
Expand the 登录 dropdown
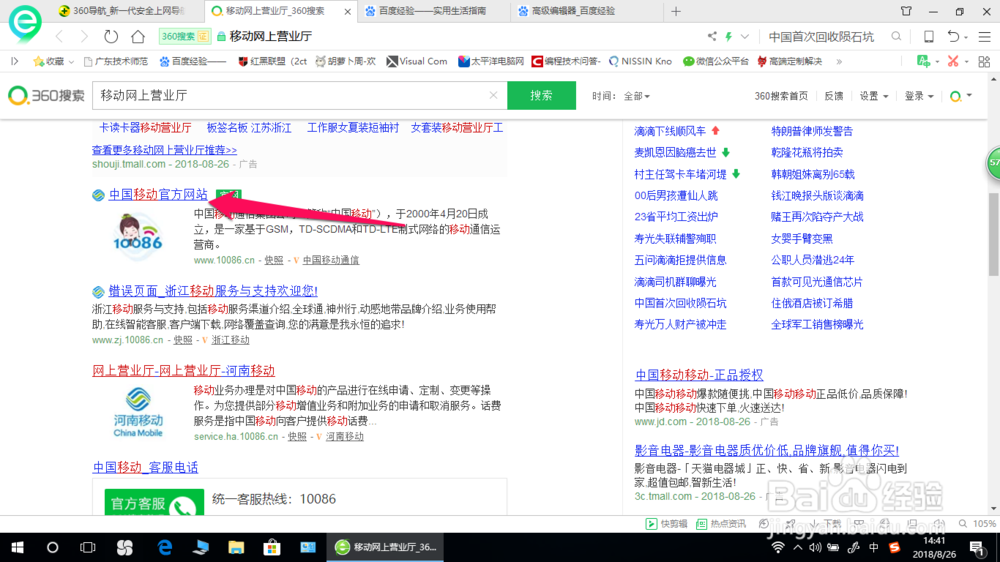tap(919, 96)
